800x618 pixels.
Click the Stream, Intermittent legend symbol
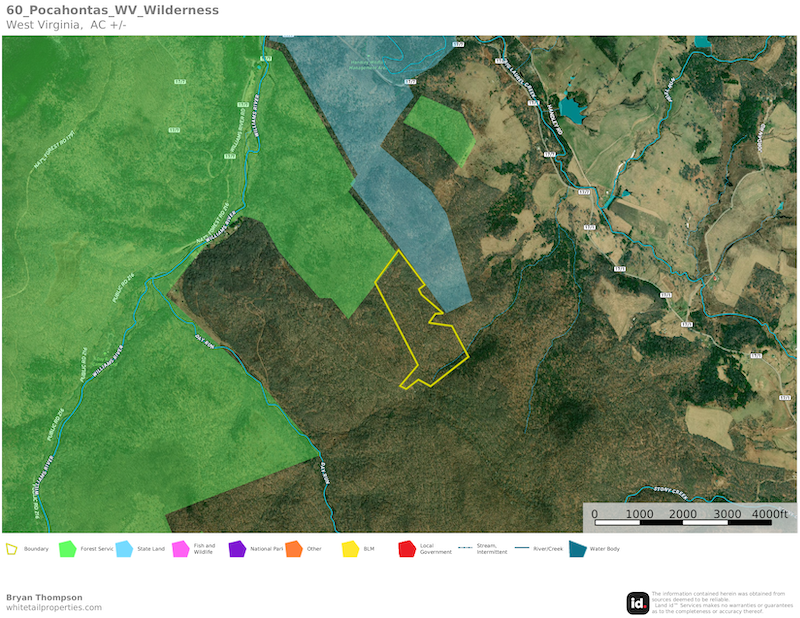[464, 549]
